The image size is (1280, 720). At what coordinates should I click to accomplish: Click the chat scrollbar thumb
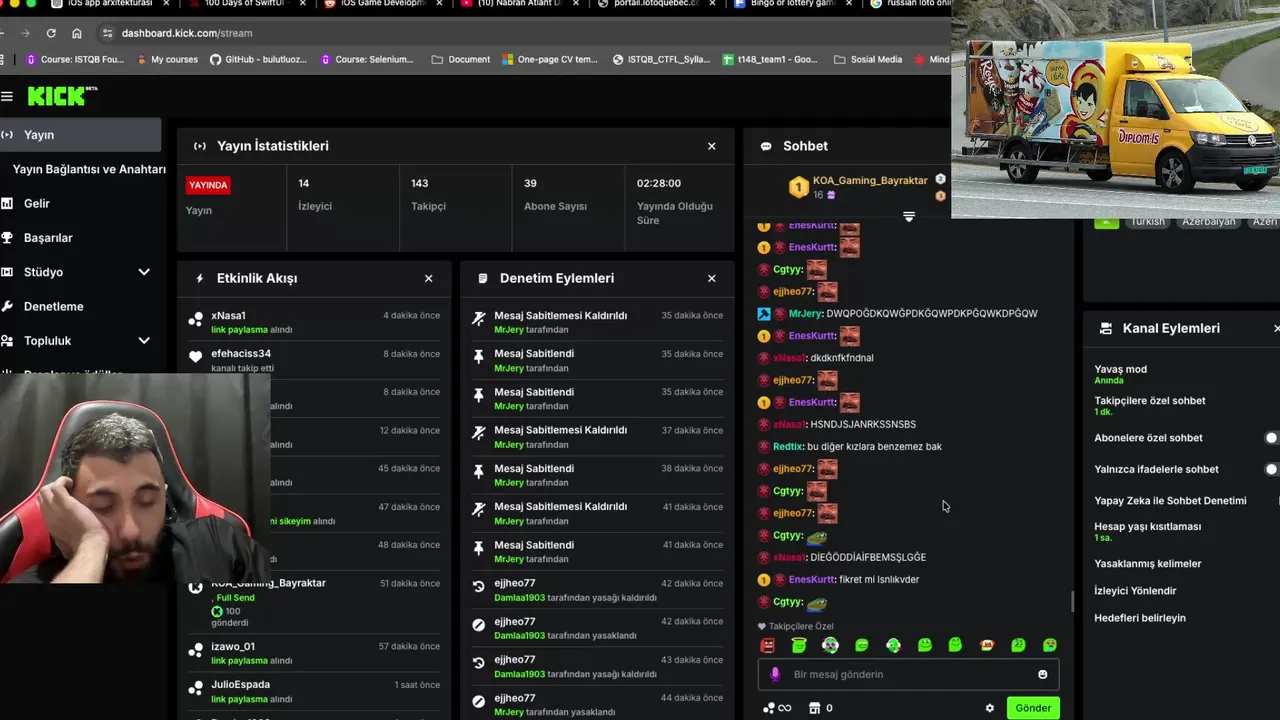pos(1072,601)
